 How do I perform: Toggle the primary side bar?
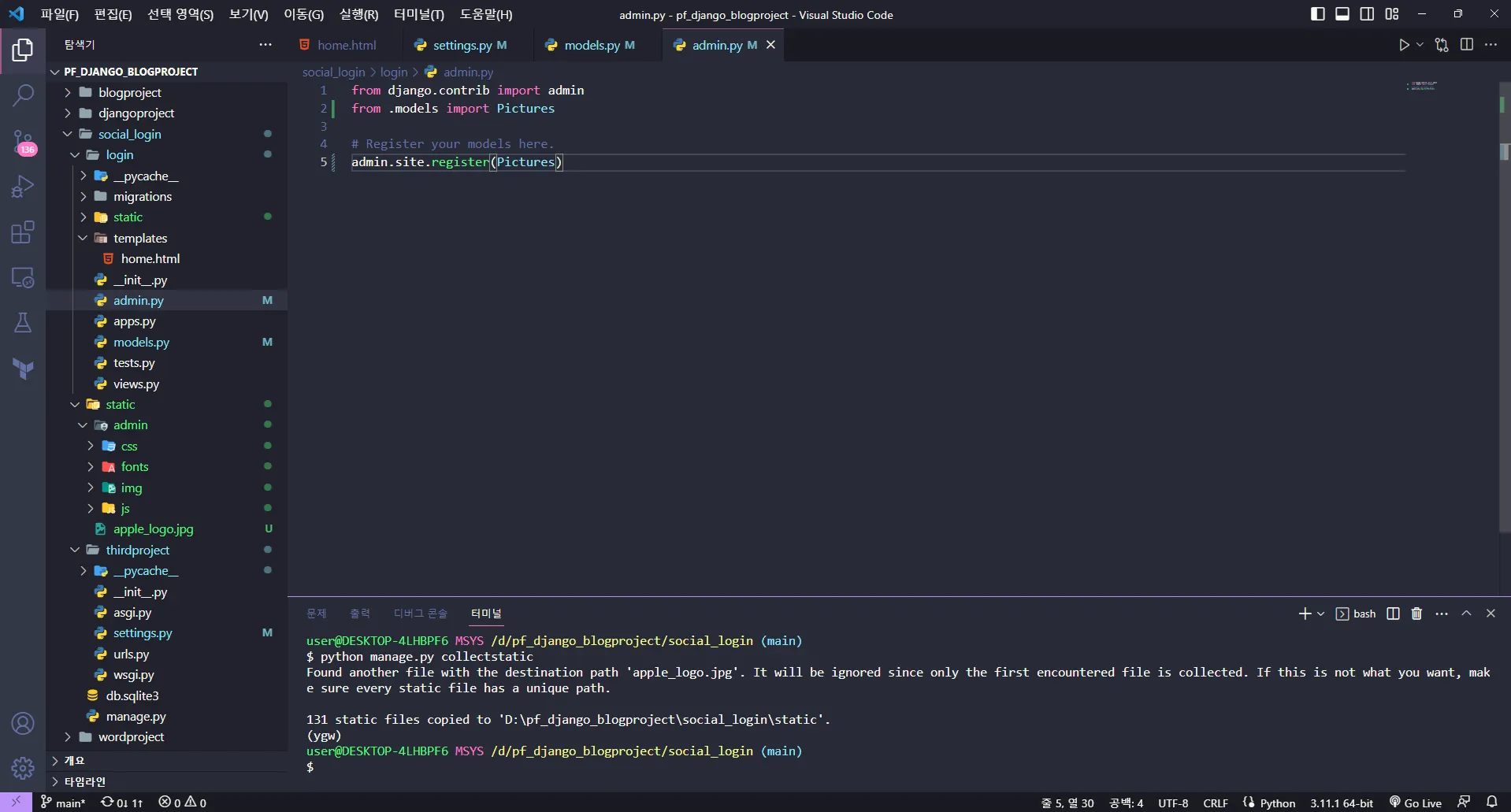point(1317,14)
